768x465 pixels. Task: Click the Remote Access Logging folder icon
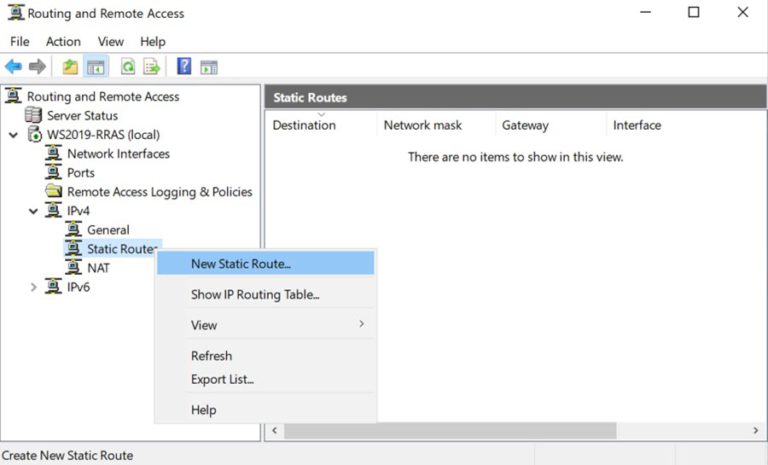click(53, 191)
